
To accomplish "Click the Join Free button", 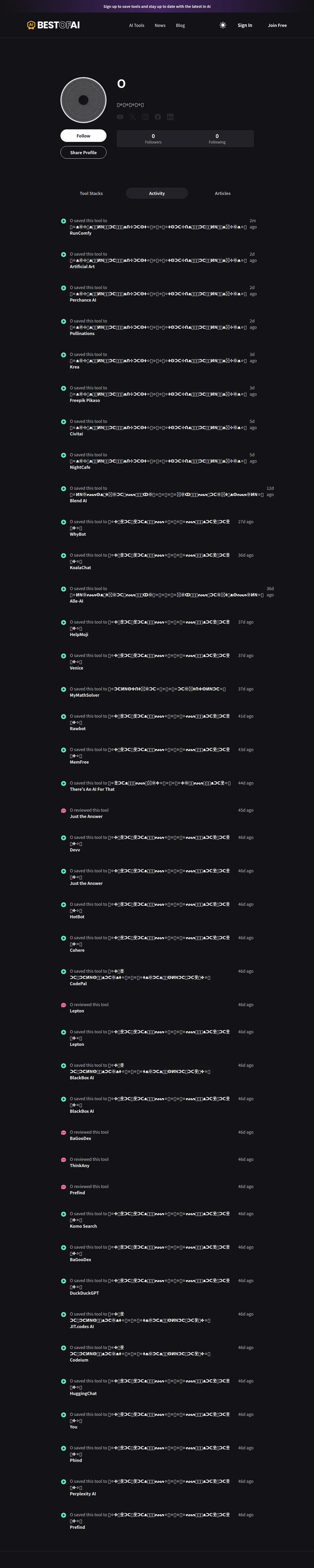I will click(277, 26).
